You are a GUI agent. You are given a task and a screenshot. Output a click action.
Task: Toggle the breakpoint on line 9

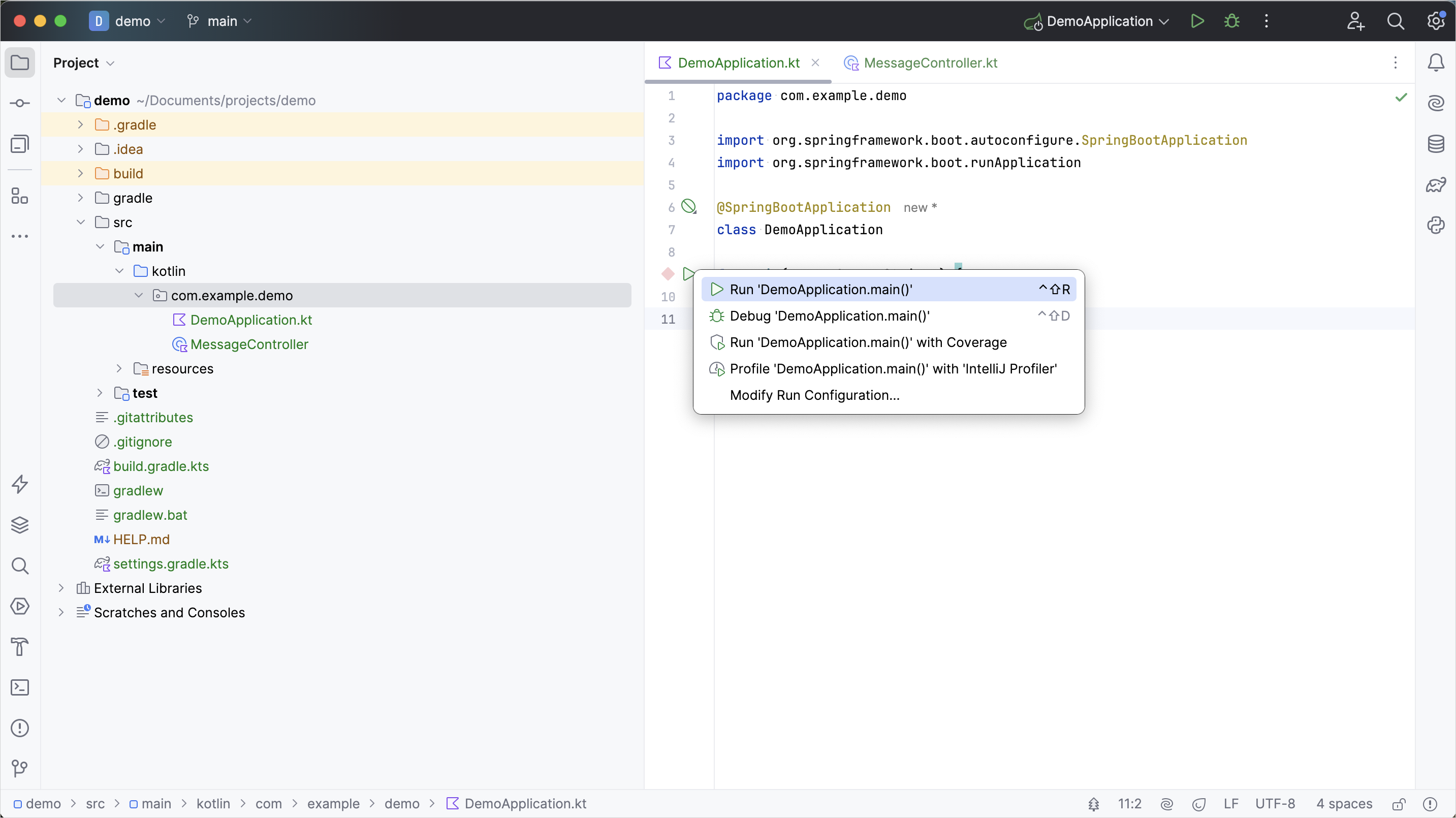[x=668, y=274]
